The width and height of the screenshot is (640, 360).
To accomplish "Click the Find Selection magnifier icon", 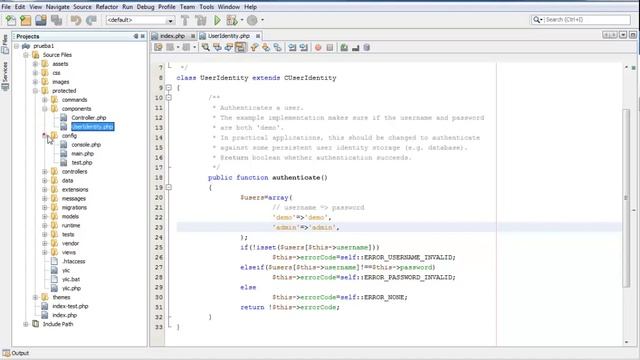I will tap(206, 47).
